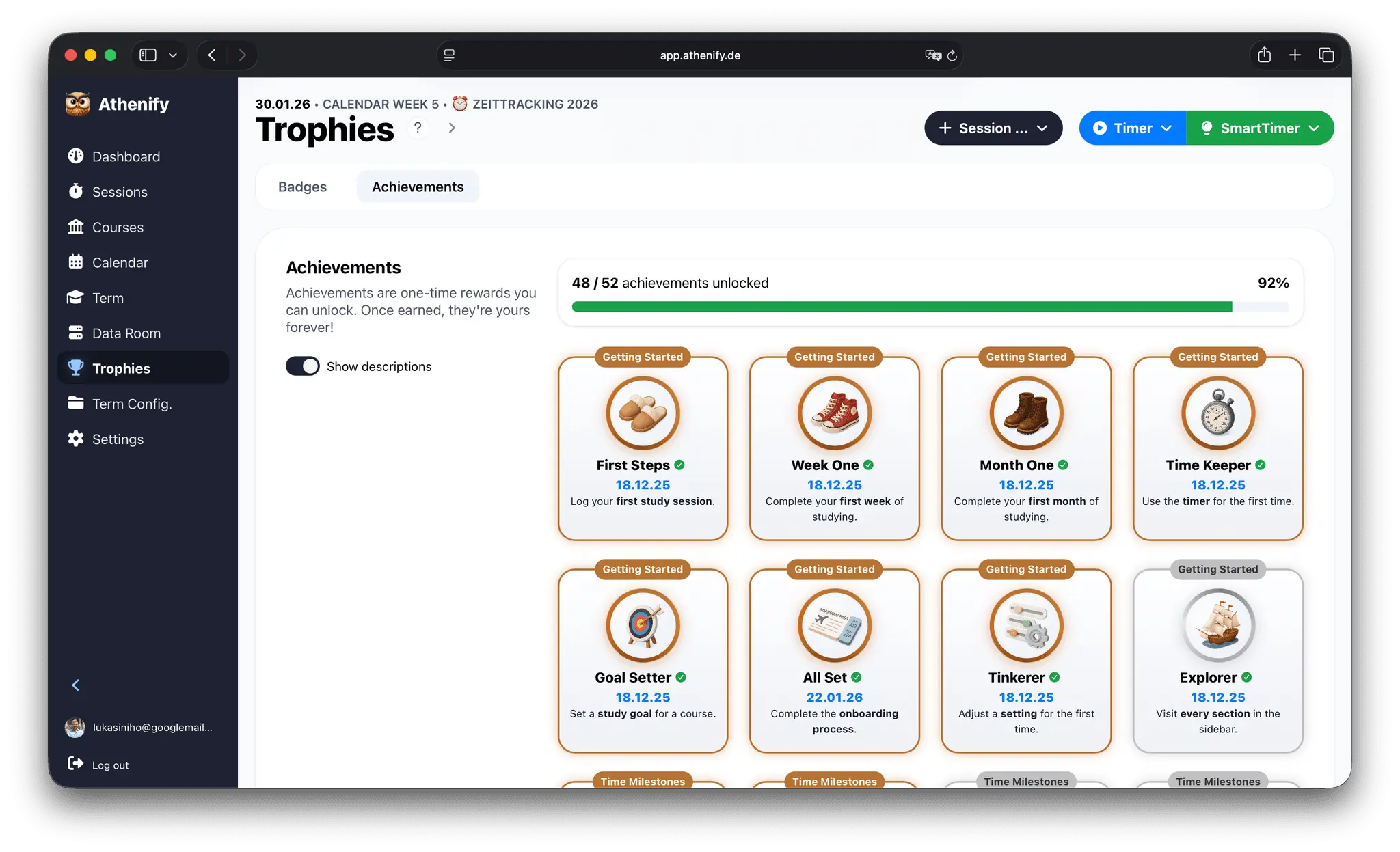1400x852 pixels.
Task: Click the Month One boots icon
Action: (x=1026, y=413)
